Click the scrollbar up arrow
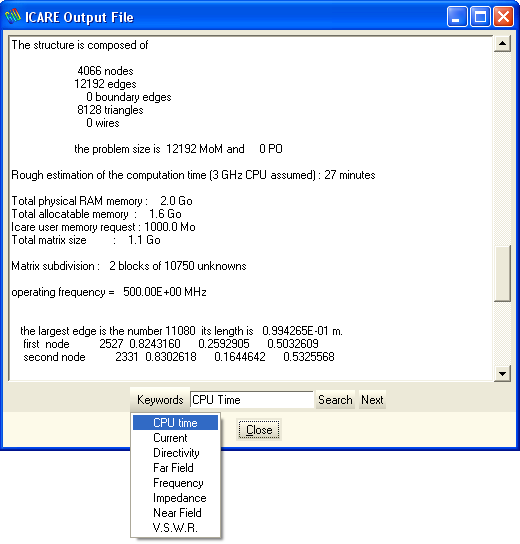The height and width of the screenshot is (544, 520). point(502,44)
